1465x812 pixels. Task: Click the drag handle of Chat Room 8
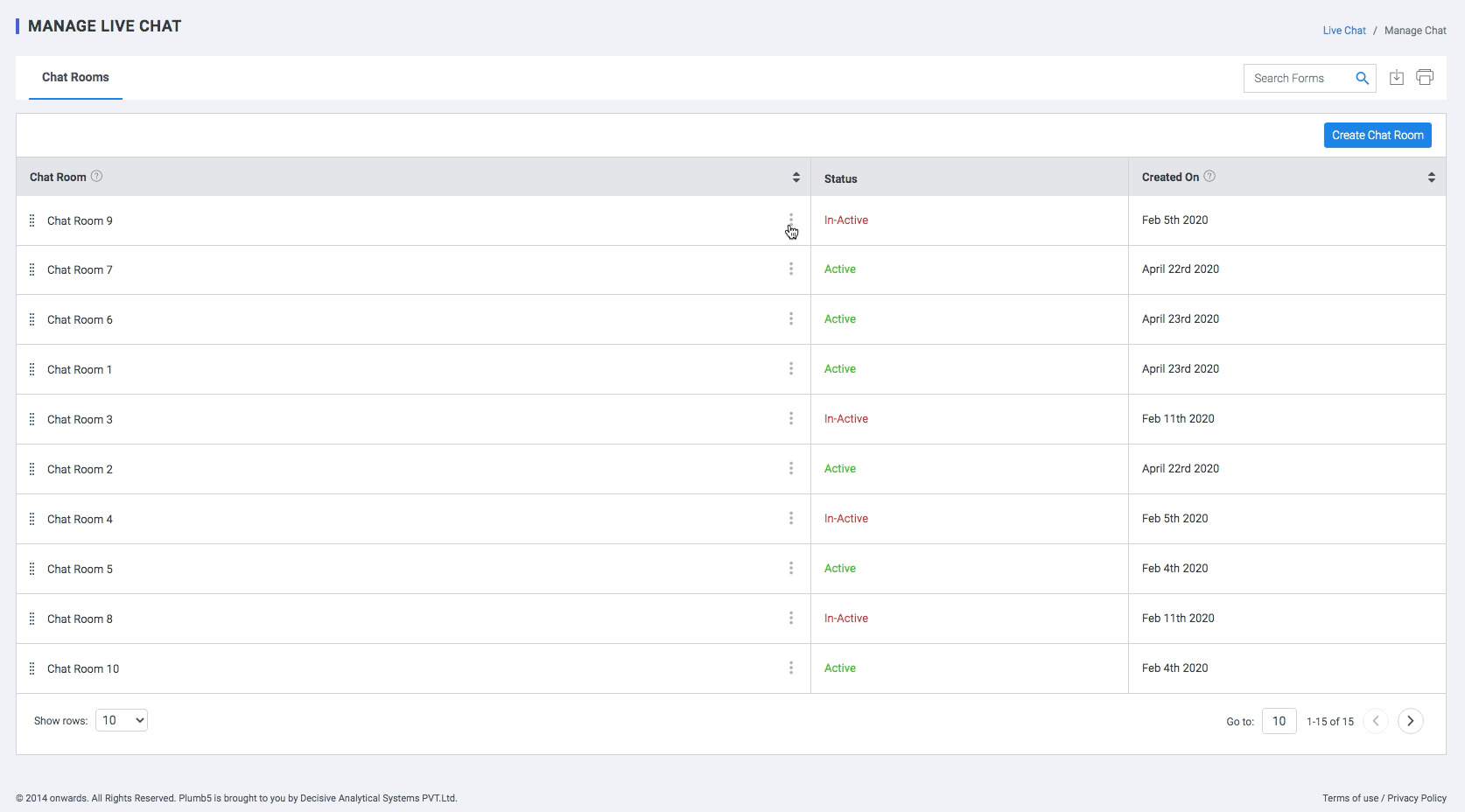(x=32, y=619)
